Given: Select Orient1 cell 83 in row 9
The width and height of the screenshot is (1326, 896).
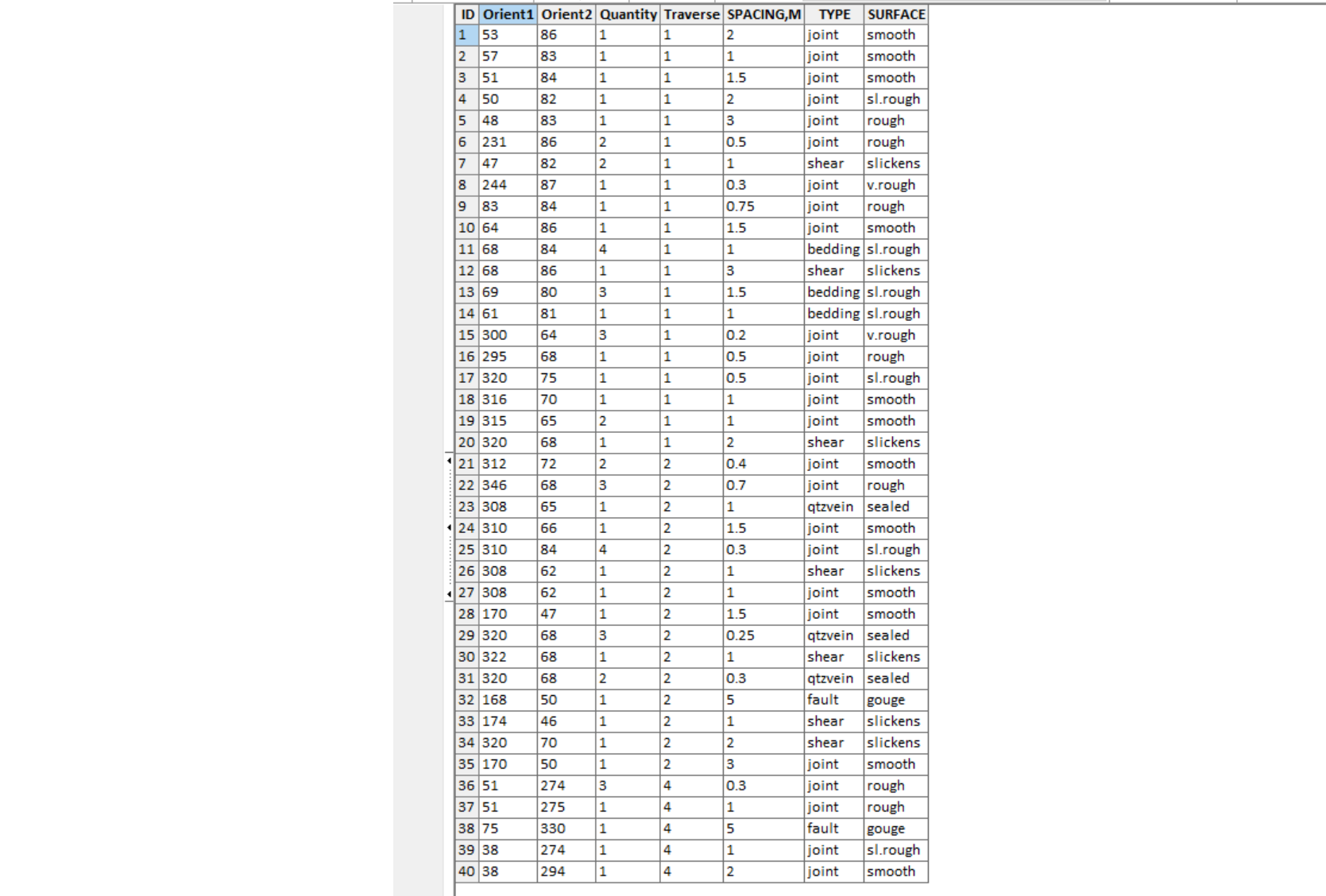Looking at the screenshot, I should (x=508, y=207).
